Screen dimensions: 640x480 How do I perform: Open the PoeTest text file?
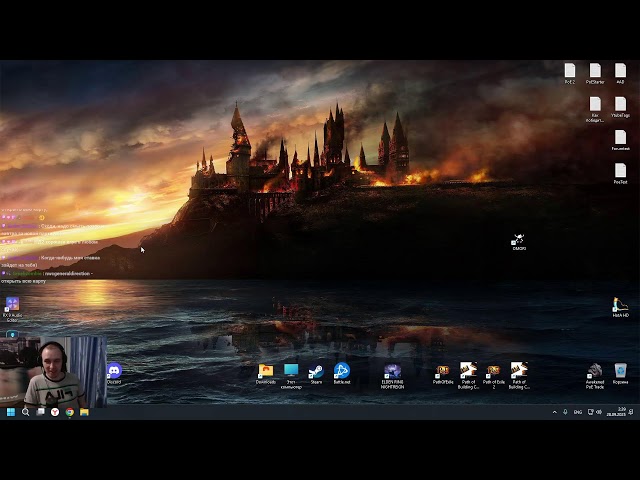[620, 173]
